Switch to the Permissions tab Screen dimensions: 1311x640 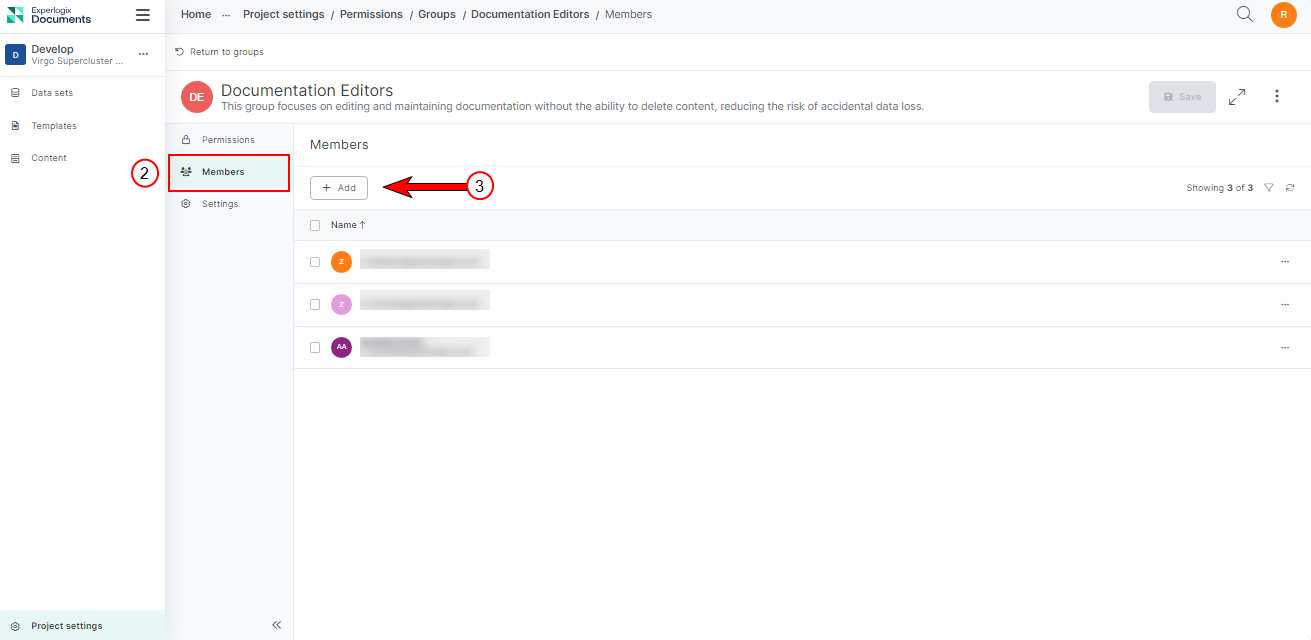pyautogui.click(x=228, y=140)
